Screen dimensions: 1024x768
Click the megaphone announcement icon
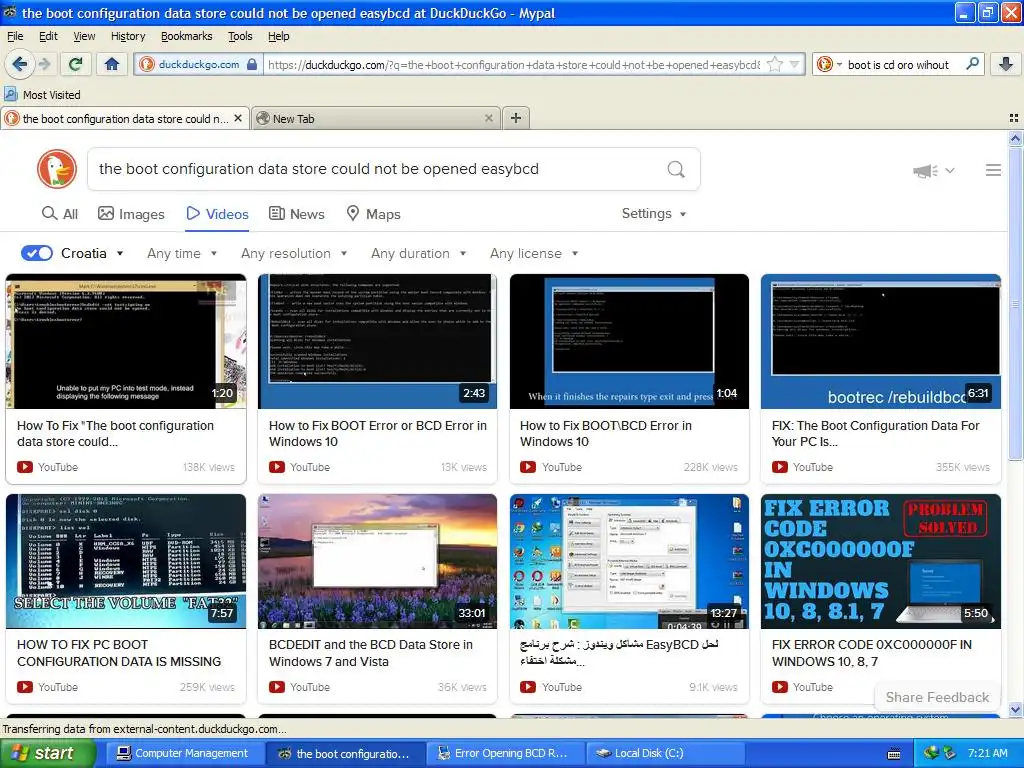[x=925, y=171]
